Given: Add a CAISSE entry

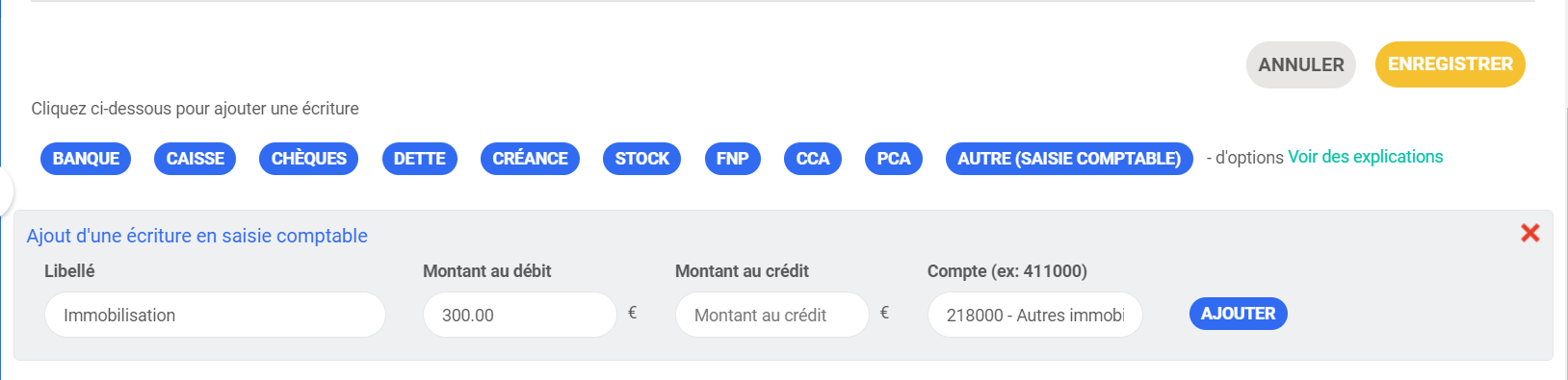Looking at the screenshot, I should (195, 159).
